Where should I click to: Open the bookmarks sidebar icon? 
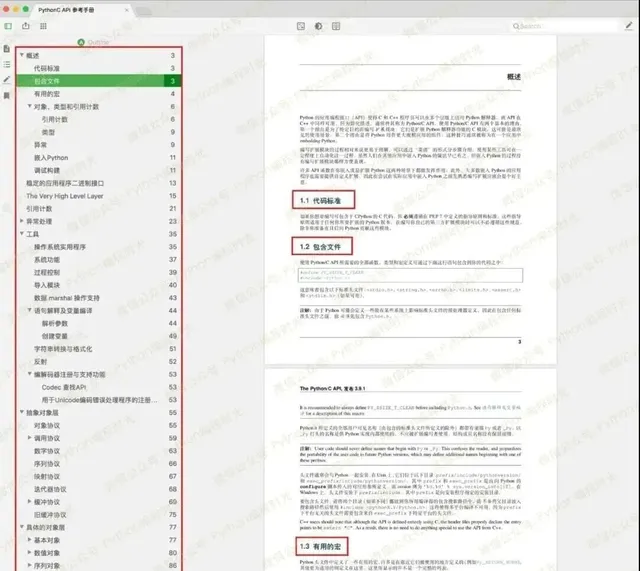click(x=7, y=96)
